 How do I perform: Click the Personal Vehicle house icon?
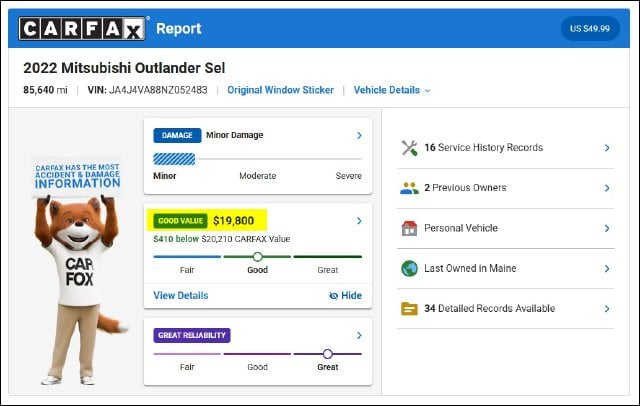click(x=409, y=228)
